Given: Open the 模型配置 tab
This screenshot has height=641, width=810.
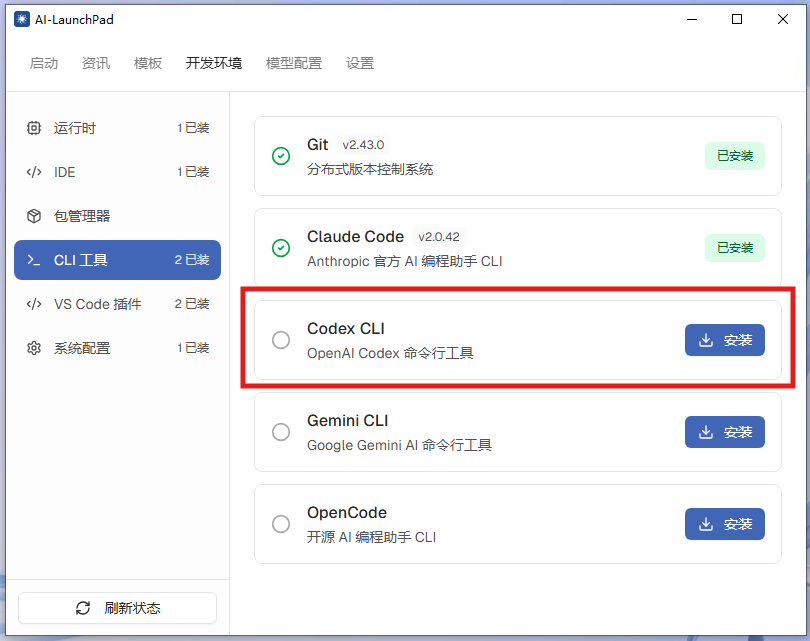Looking at the screenshot, I should tap(294, 63).
